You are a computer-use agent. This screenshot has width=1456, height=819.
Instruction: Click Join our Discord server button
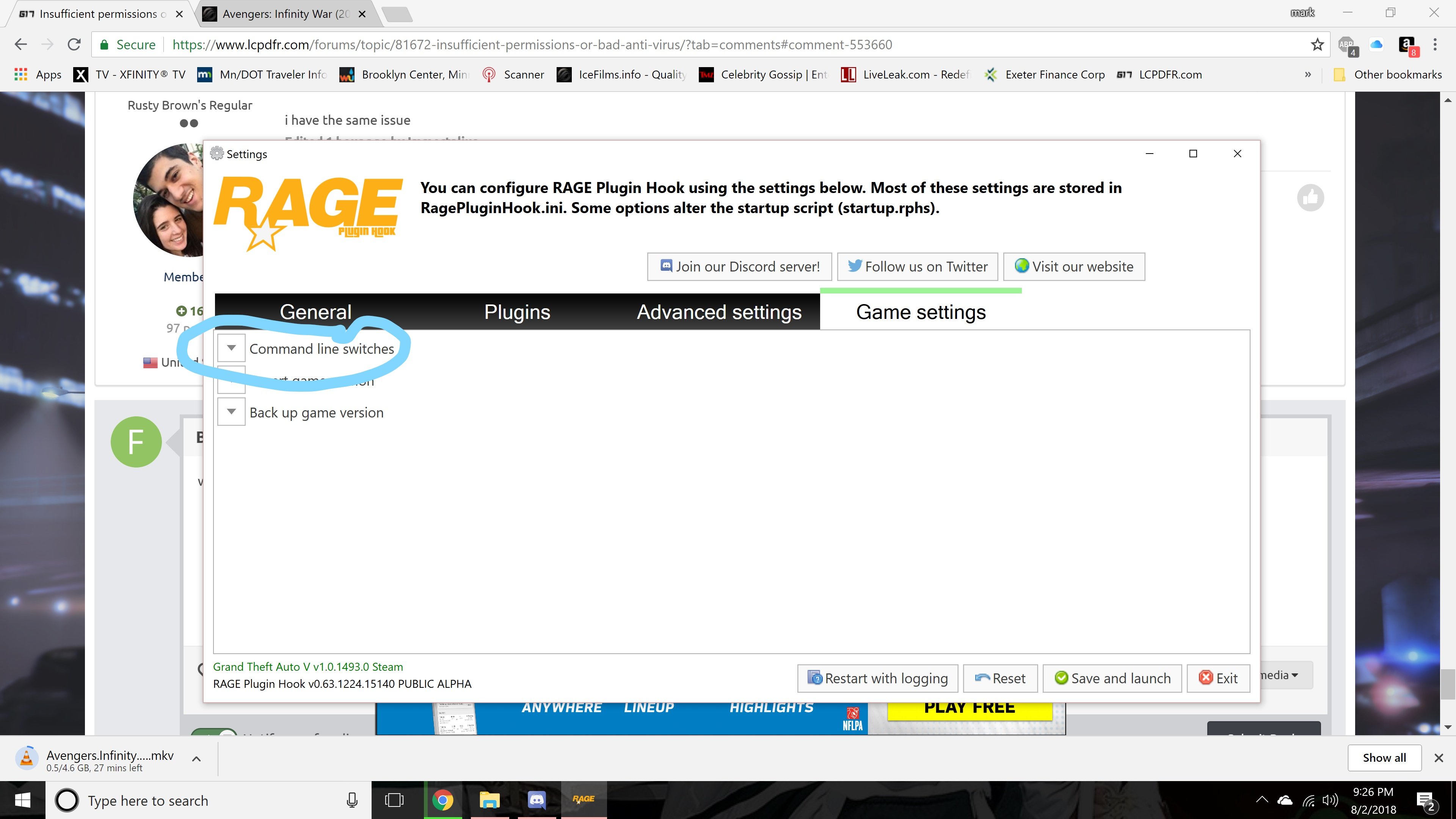pyautogui.click(x=739, y=267)
